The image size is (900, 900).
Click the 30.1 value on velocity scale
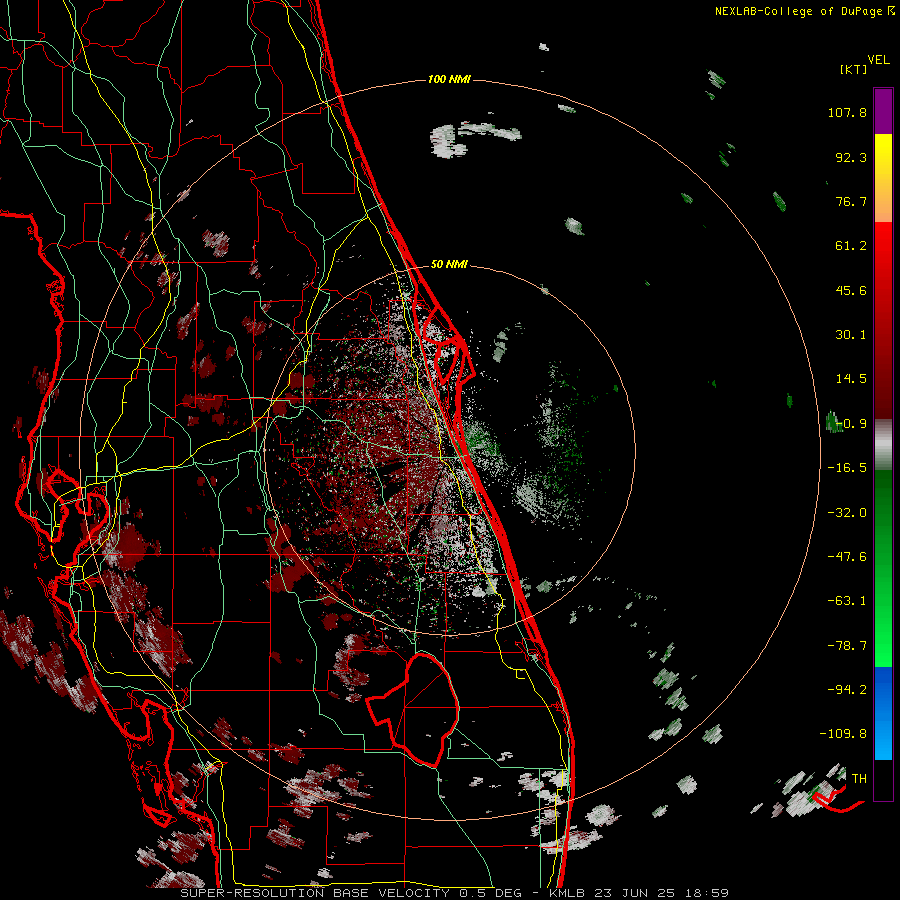click(x=851, y=335)
